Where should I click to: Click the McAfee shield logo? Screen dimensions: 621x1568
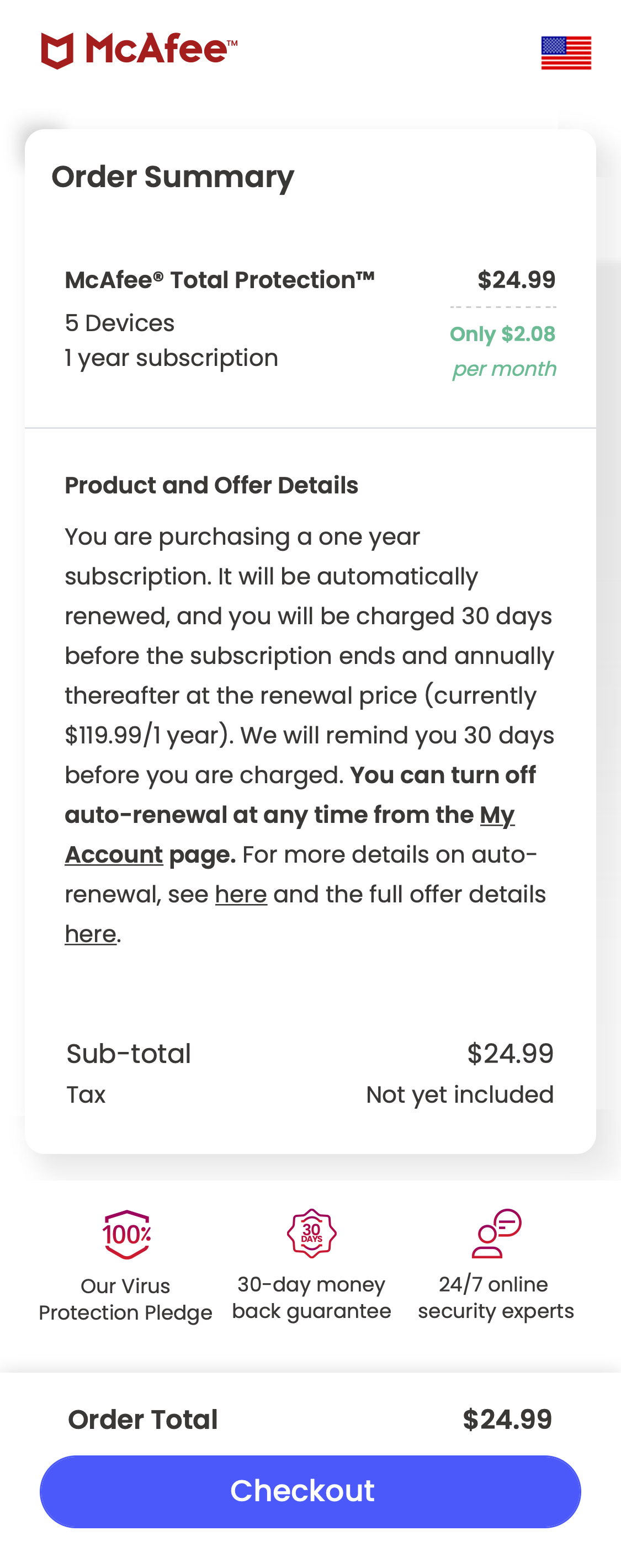(57, 51)
